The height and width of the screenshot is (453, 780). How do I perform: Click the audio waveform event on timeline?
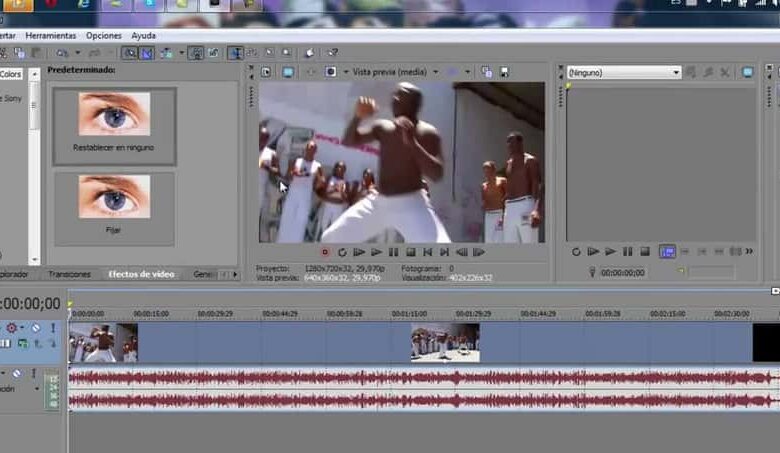(x=423, y=389)
